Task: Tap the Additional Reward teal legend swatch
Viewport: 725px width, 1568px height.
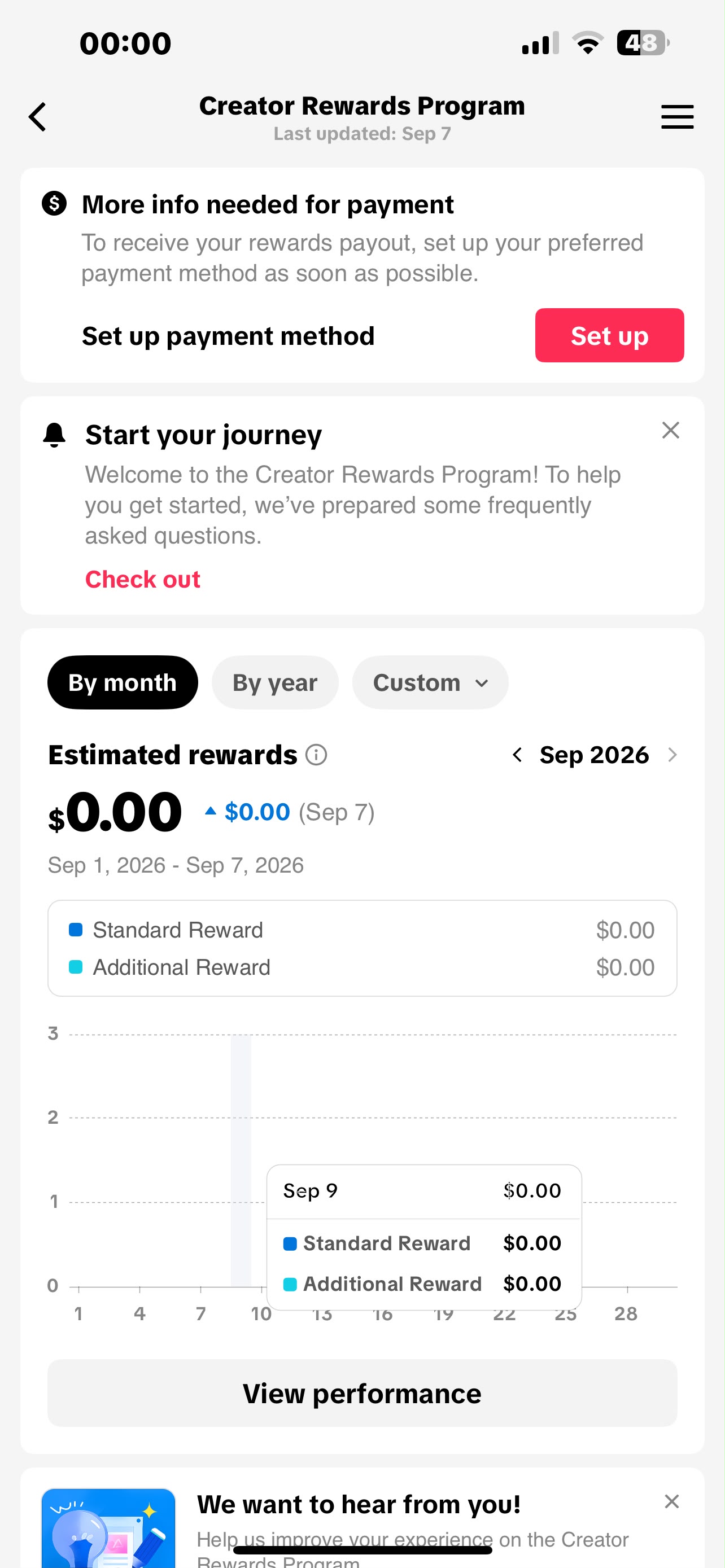Action: pyautogui.click(x=76, y=967)
